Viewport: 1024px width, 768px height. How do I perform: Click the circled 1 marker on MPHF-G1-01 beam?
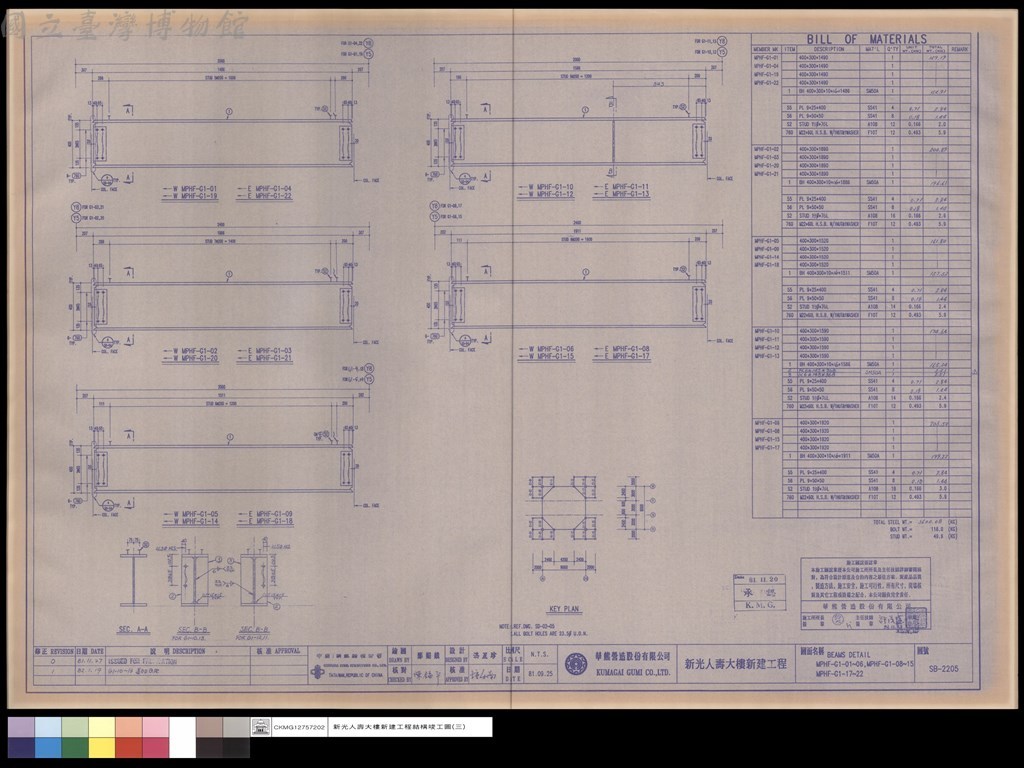[x=229, y=112]
